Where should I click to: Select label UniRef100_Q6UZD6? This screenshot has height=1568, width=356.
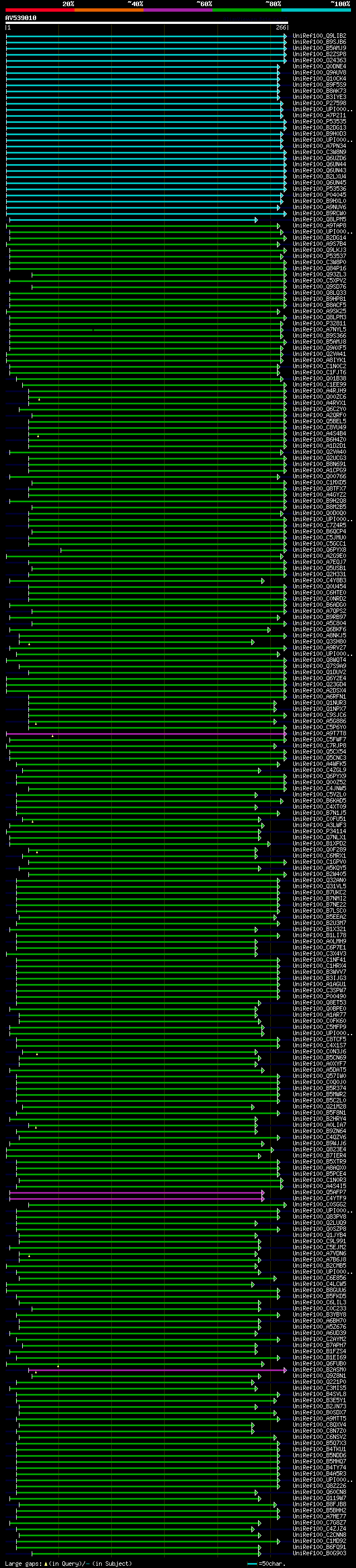[319, 159]
